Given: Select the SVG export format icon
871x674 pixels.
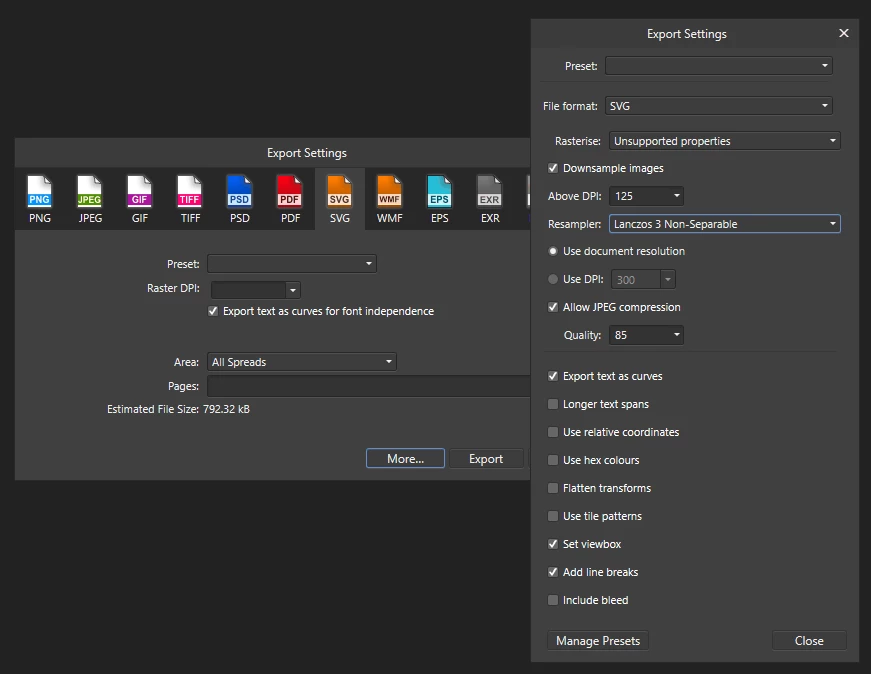Looking at the screenshot, I should coord(339,199).
